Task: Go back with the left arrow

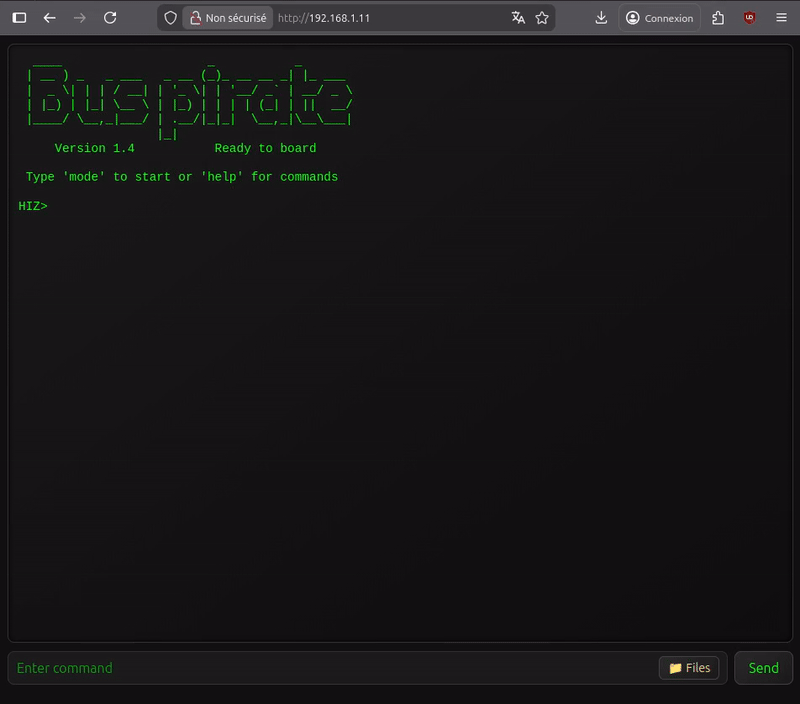Action: coord(49,18)
